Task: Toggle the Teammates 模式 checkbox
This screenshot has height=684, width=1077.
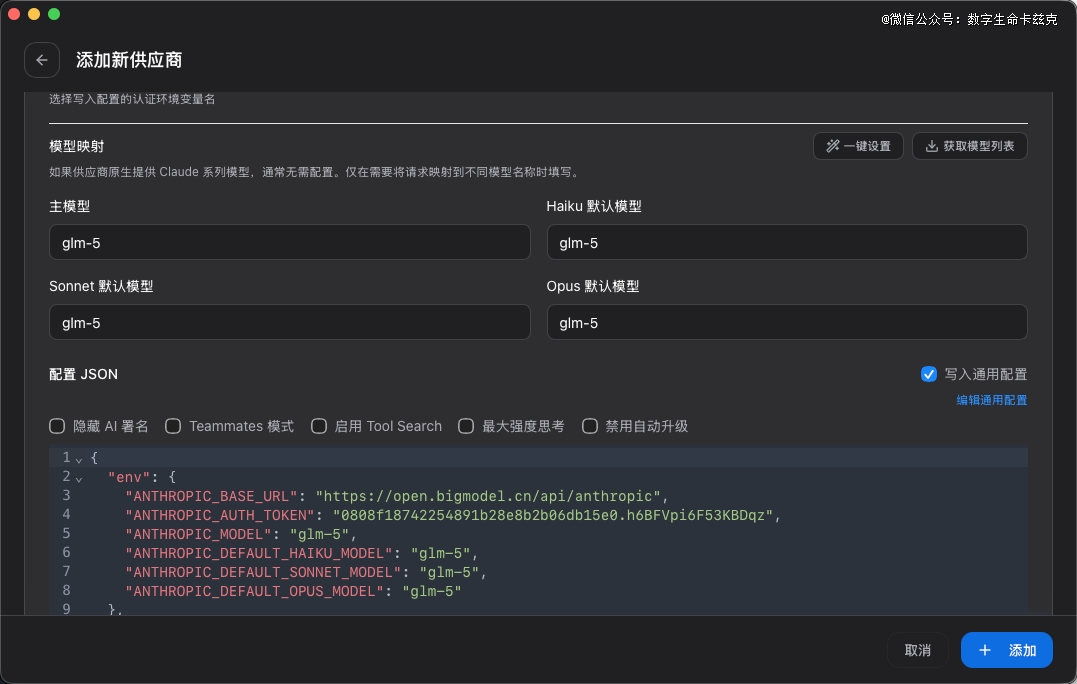Action: click(x=172, y=426)
